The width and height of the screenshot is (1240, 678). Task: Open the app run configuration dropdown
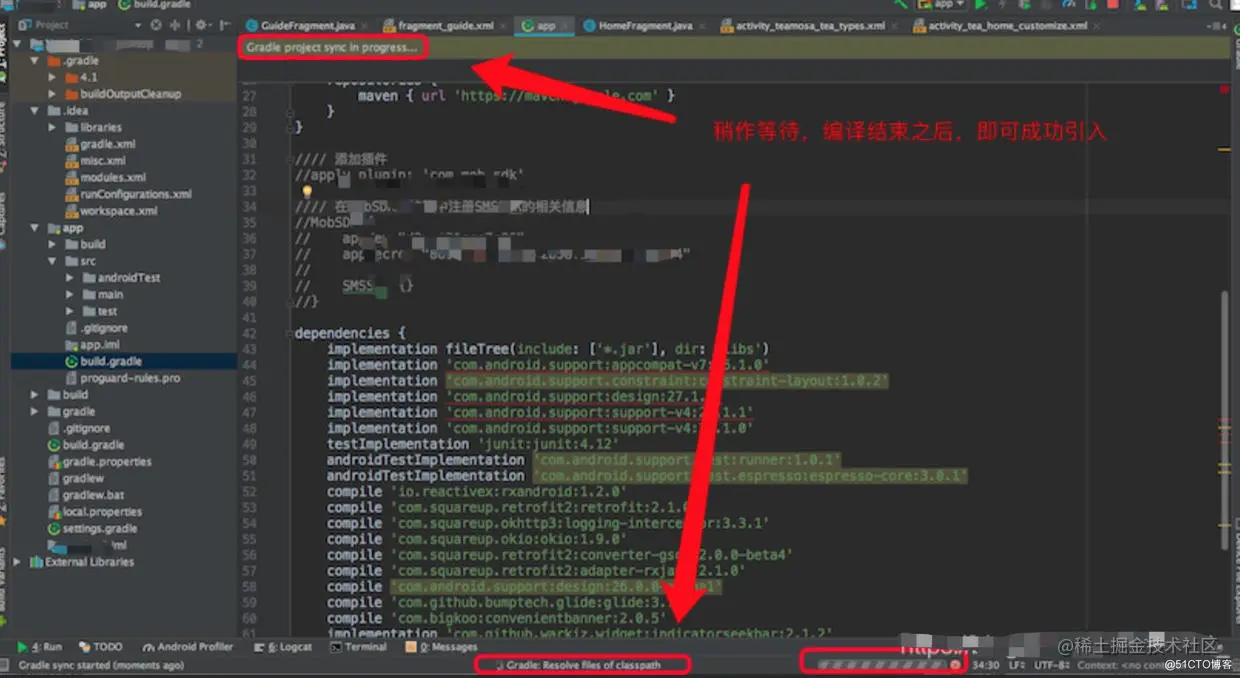click(x=943, y=4)
